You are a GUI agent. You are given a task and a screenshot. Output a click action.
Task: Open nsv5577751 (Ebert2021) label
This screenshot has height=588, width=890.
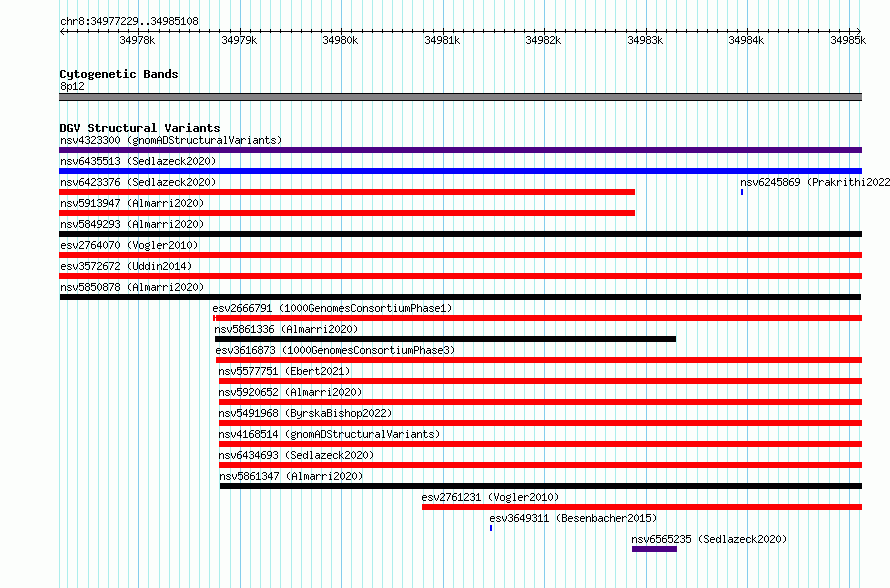(x=284, y=371)
